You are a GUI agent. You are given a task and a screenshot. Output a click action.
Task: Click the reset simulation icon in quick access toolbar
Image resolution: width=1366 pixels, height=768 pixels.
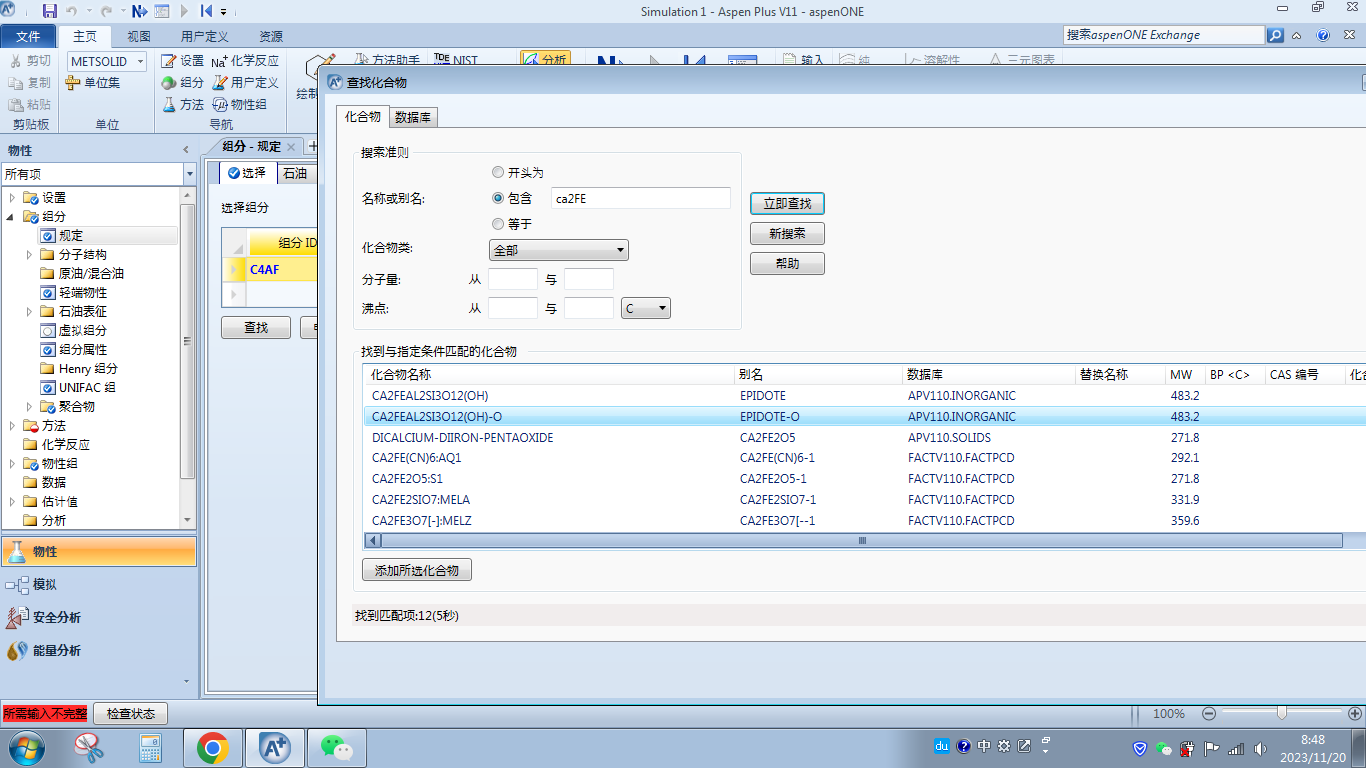[x=205, y=11]
